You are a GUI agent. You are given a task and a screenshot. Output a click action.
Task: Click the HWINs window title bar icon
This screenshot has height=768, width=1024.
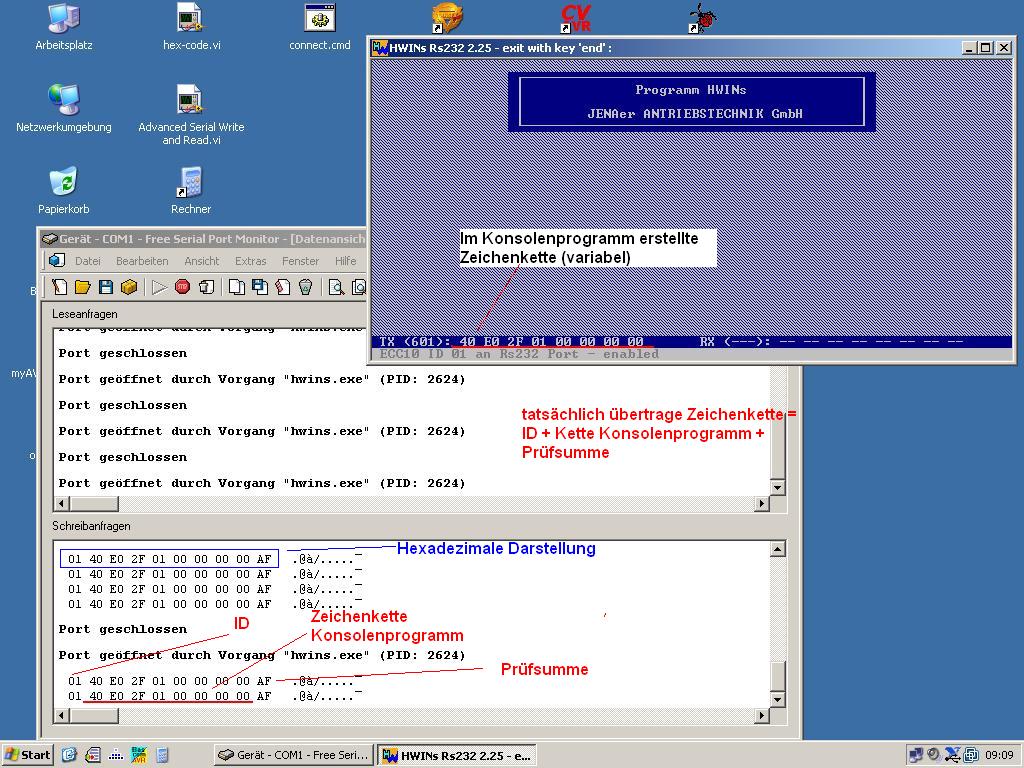pos(379,48)
